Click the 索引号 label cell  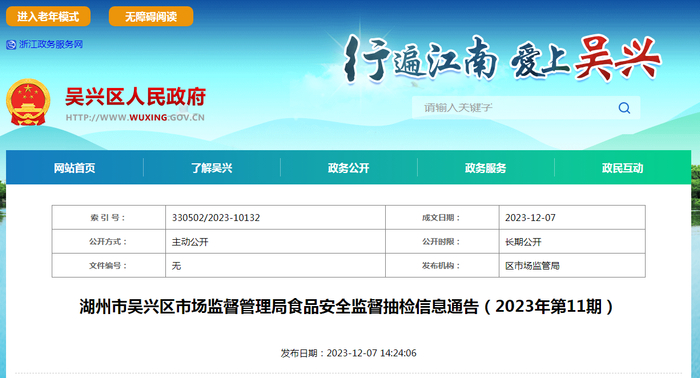108,218
